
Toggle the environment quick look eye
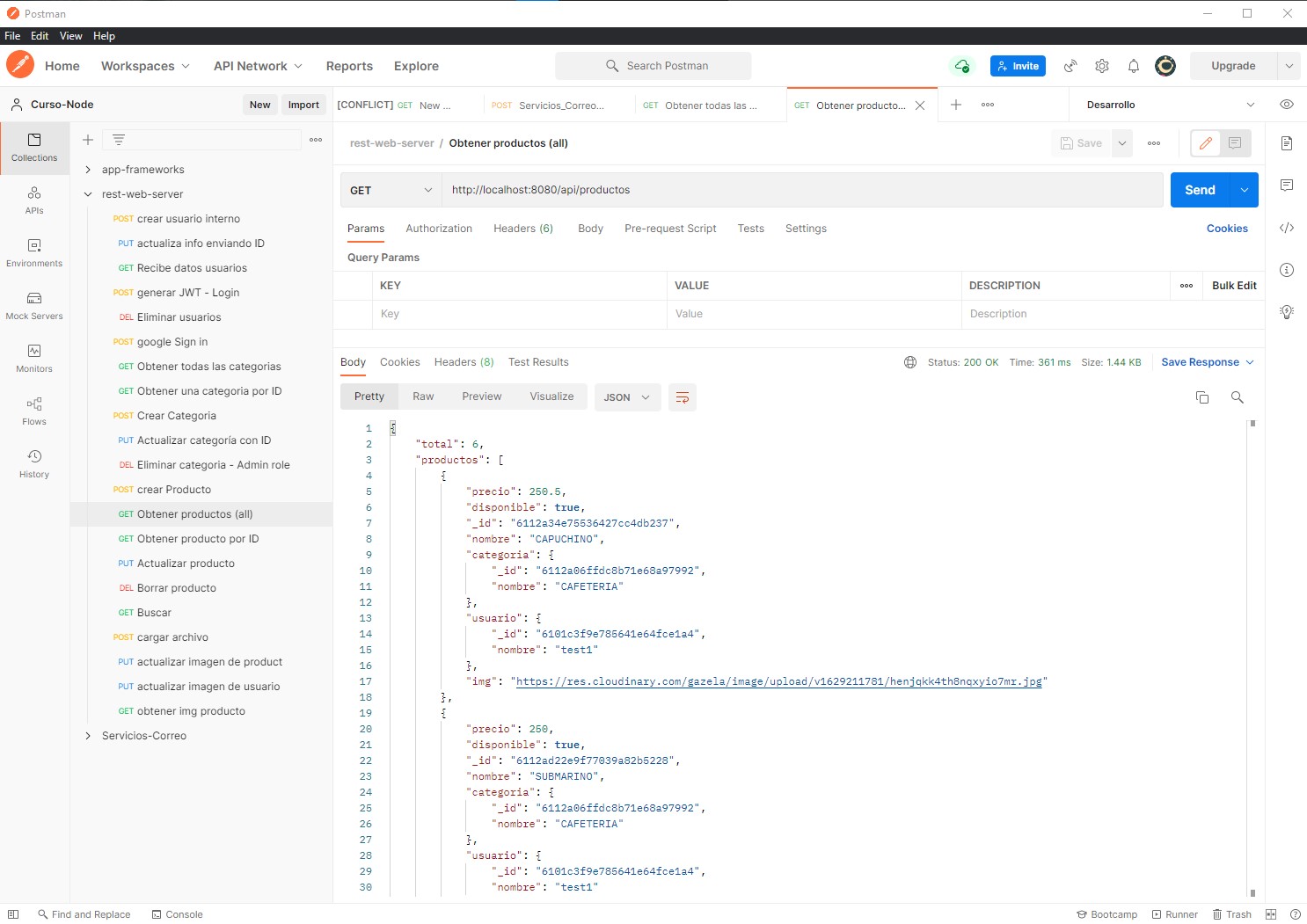[x=1286, y=105]
